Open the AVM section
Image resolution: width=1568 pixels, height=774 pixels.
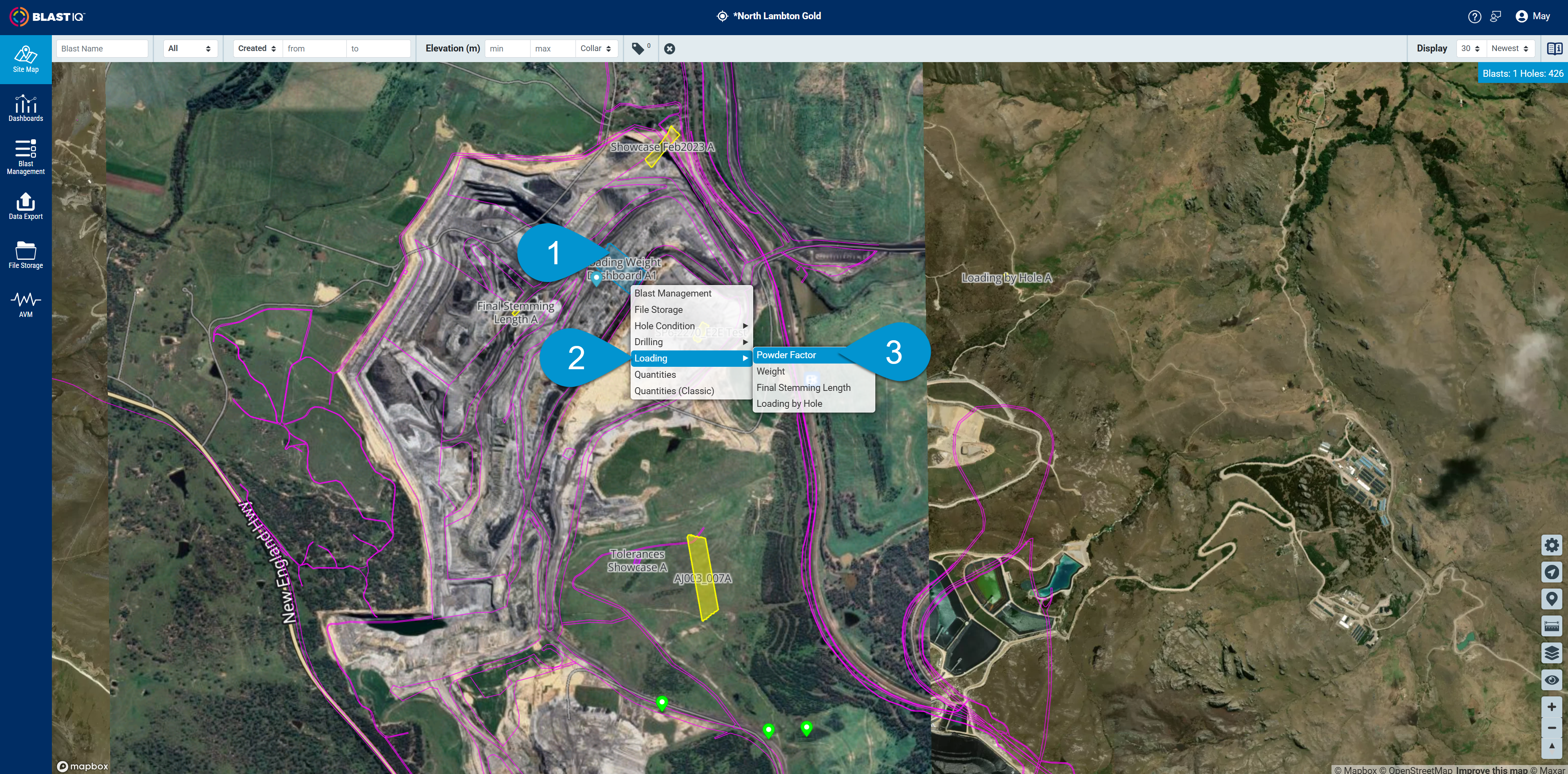[26, 304]
